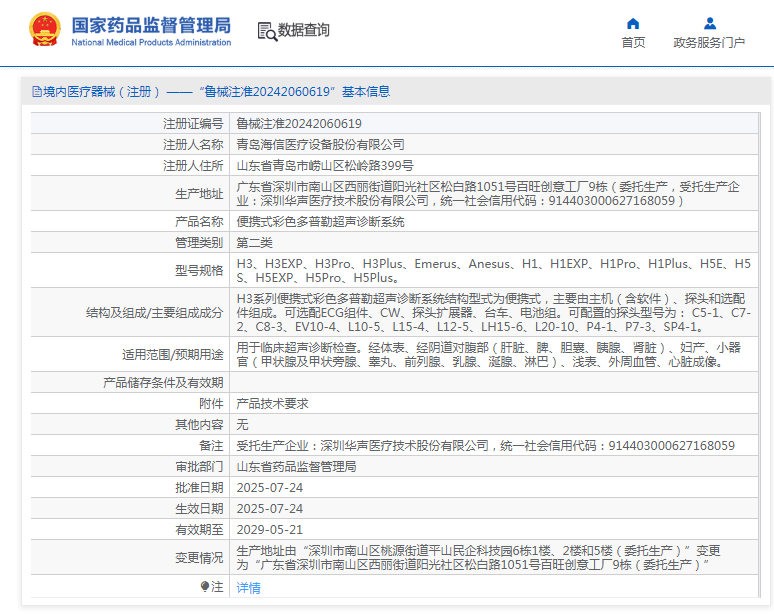Click the national emblem logo
The height and width of the screenshot is (614, 774).
pyautogui.click(x=43, y=29)
